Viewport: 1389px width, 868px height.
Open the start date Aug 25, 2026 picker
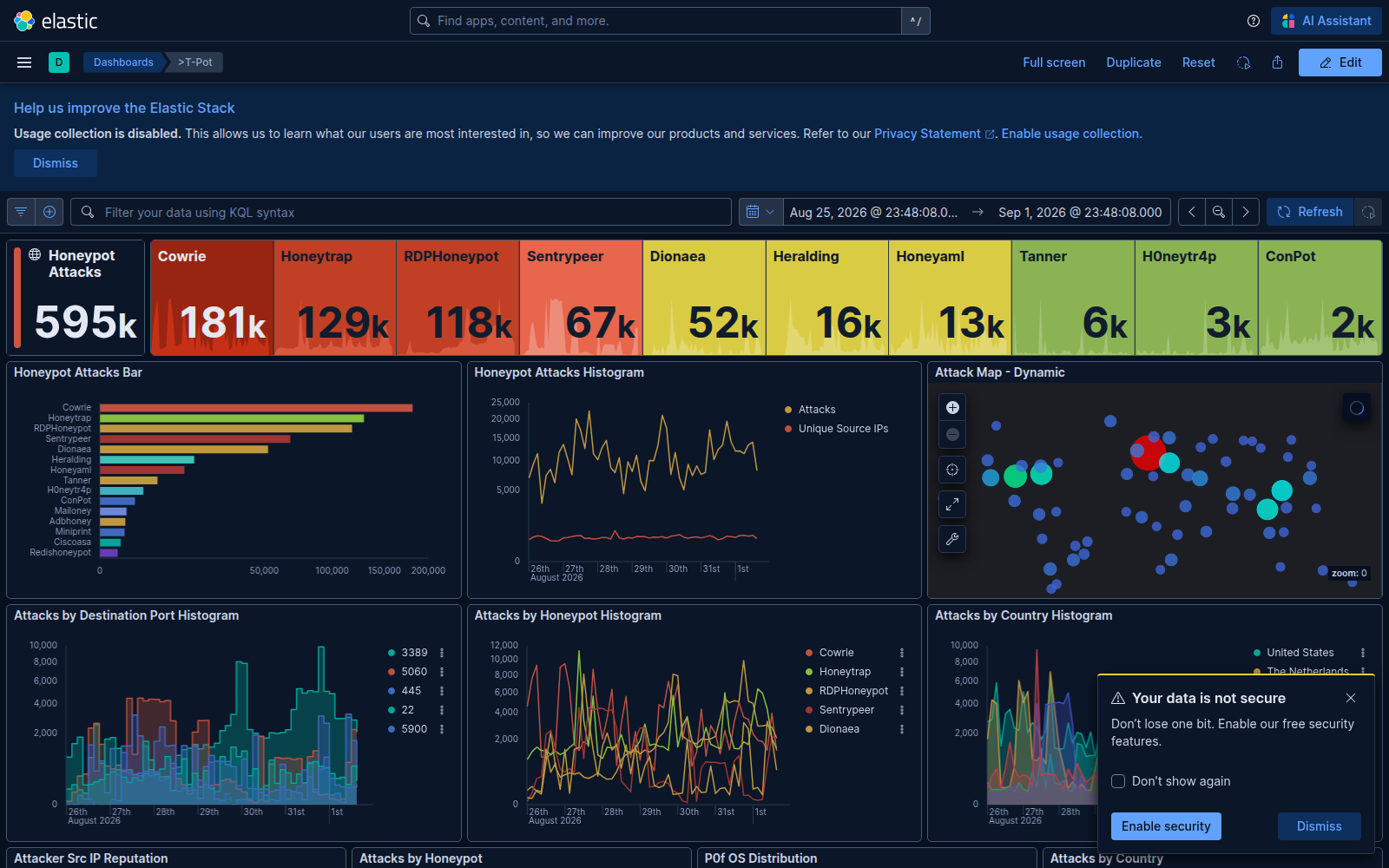click(x=873, y=212)
